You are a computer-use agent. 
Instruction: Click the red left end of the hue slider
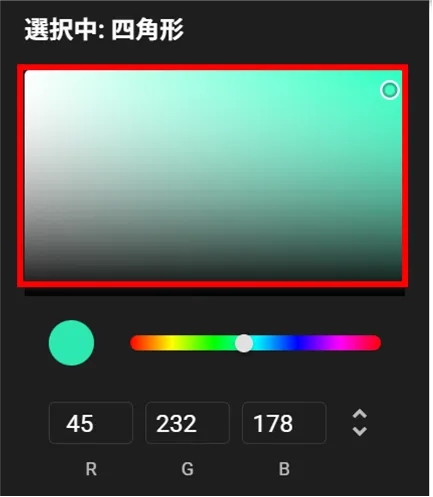point(135,343)
